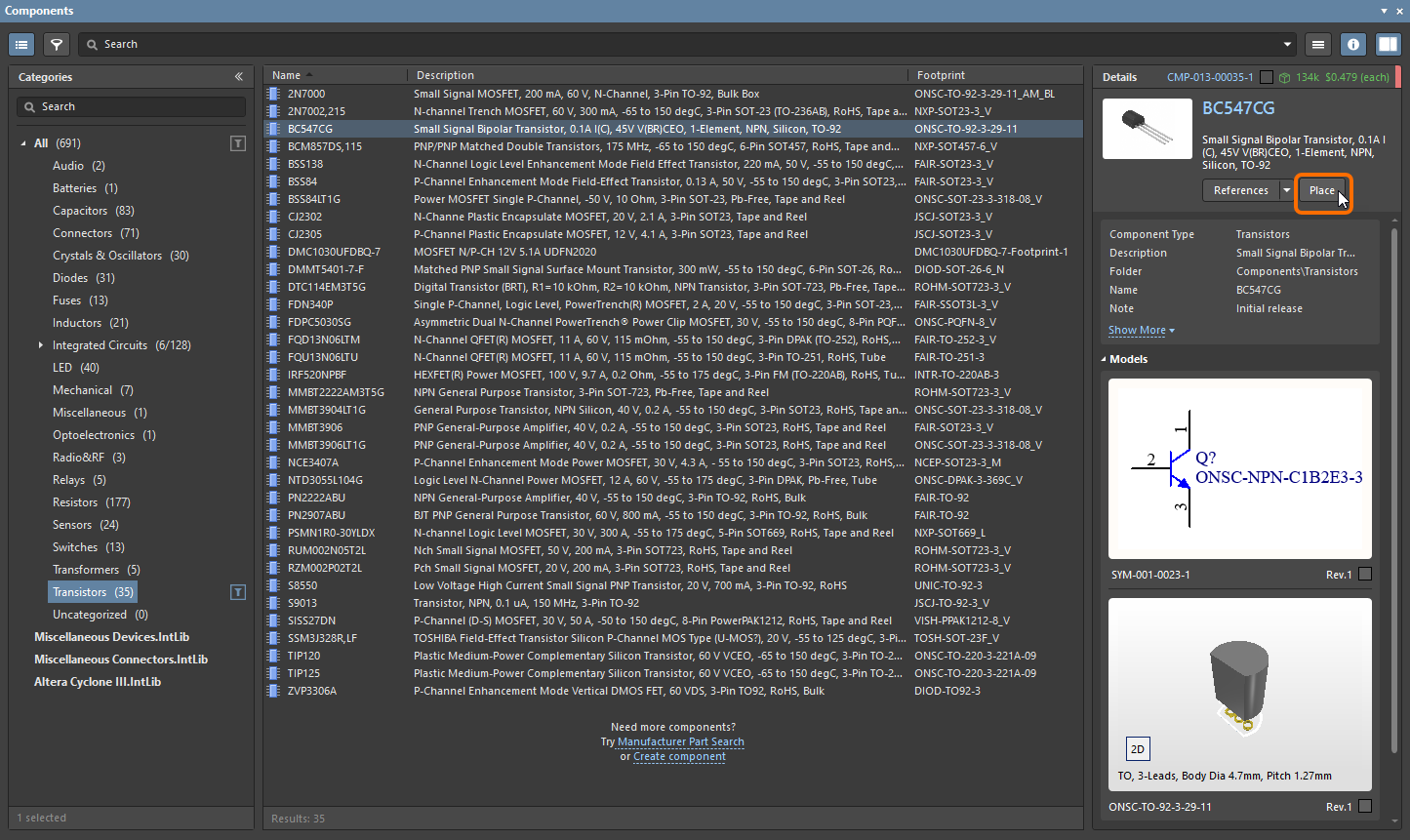The width and height of the screenshot is (1410, 840).
Task: Open the Manufacturer Part Search link
Action: coord(680,742)
